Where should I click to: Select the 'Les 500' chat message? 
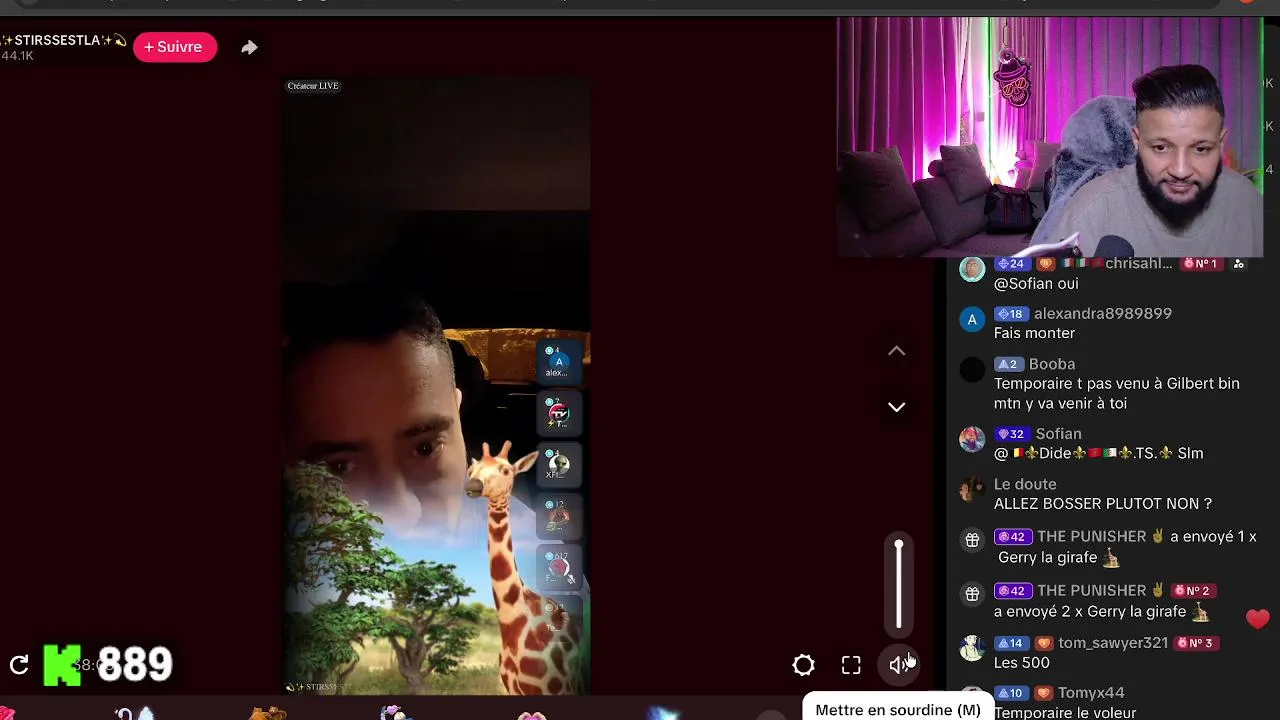1022,663
